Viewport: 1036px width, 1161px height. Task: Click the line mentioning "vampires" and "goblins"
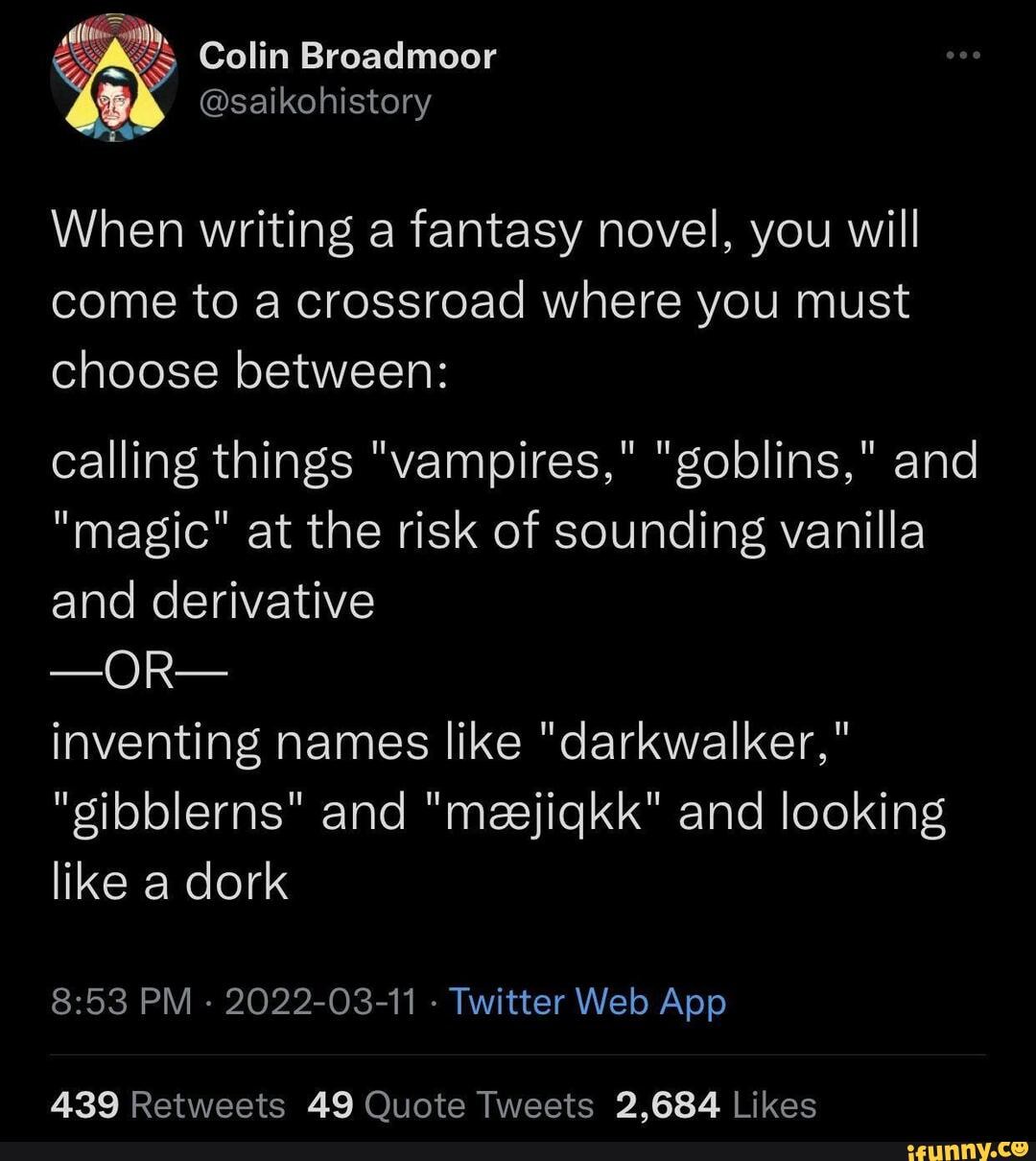(x=513, y=462)
